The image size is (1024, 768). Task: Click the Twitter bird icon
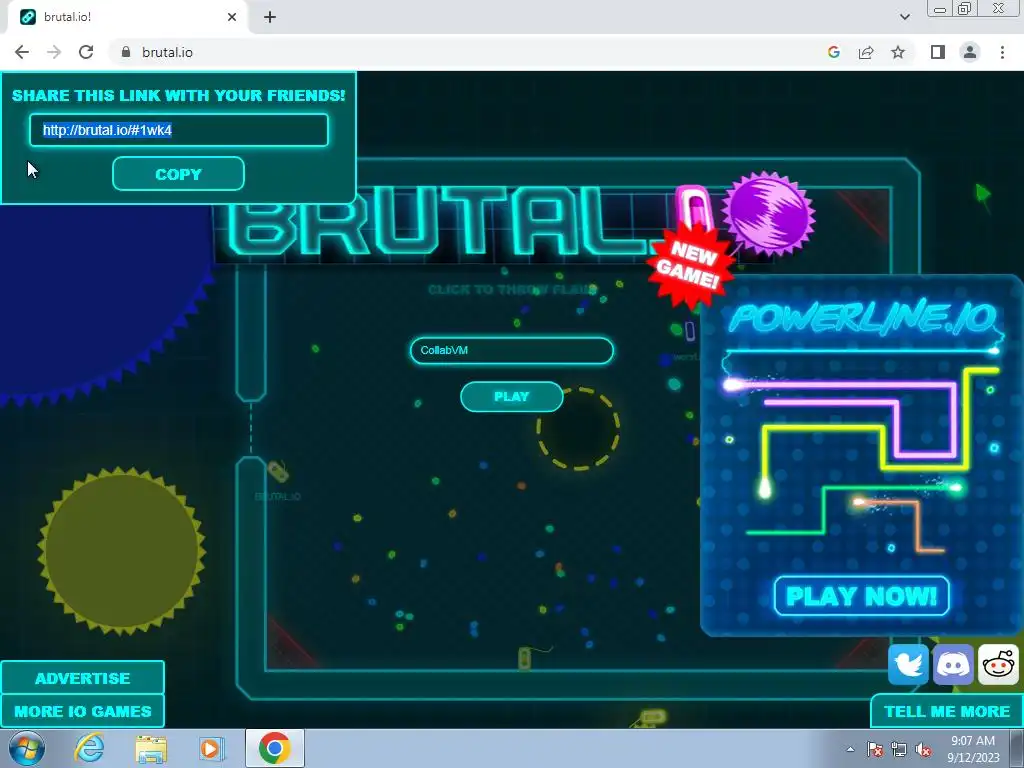click(908, 665)
